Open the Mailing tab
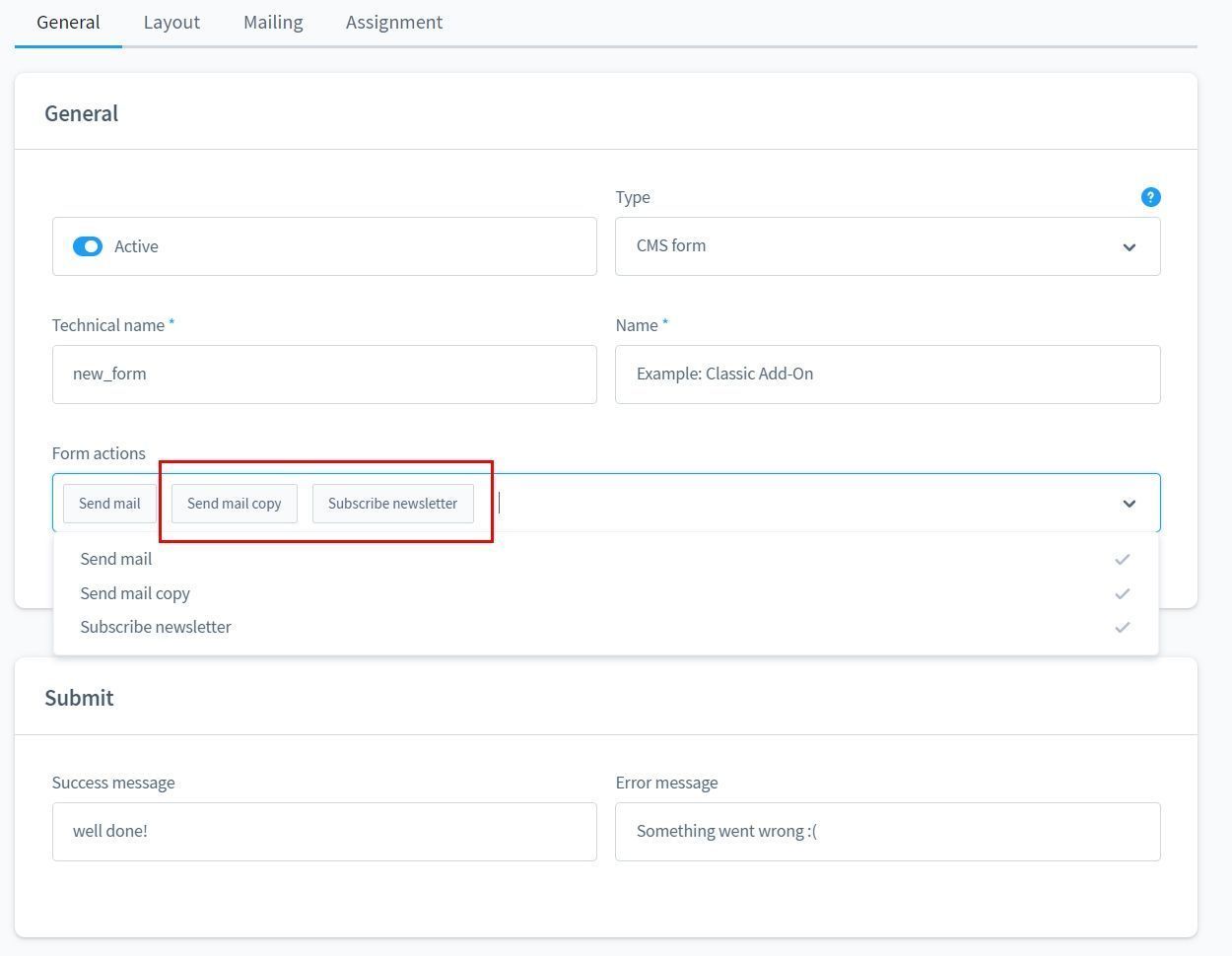Image resolution: width=1232 pixels, height=956 pixels. point(273,22)
